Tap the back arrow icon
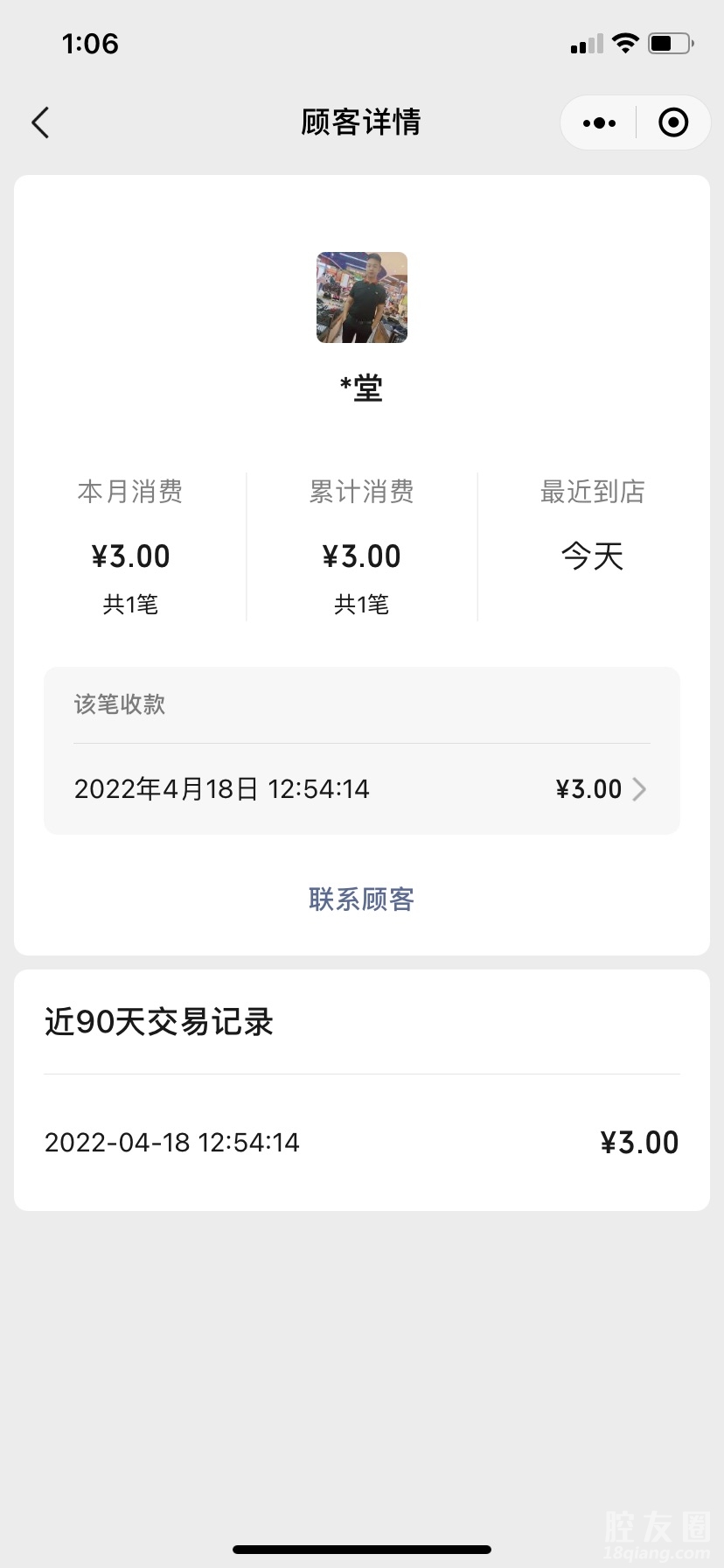The width and height of the screenshot is (724, 1568). point(40,122)
